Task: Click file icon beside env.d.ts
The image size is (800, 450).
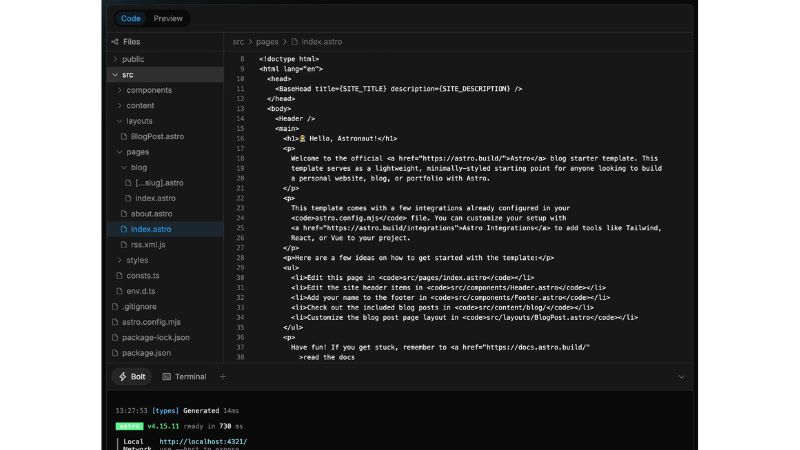Action: [x=119, y=291]
